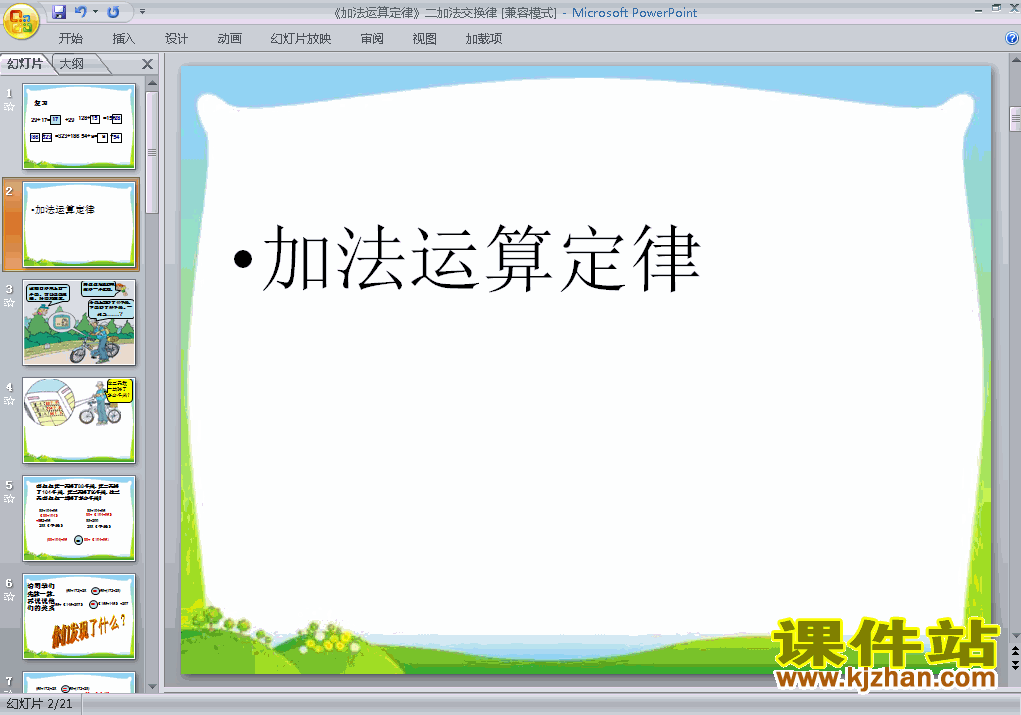Select slide 4 thumbnail
This screenshot has width=1021, height=715.
tap(79, 421)
